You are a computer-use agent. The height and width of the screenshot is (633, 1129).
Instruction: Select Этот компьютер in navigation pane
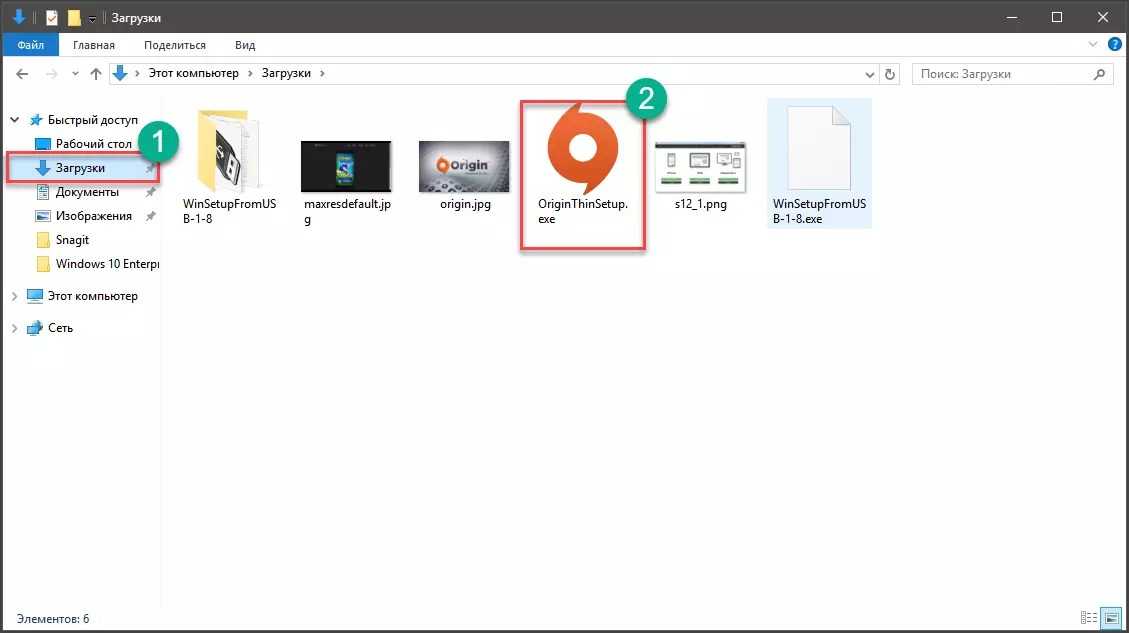[x=92, y=296]
